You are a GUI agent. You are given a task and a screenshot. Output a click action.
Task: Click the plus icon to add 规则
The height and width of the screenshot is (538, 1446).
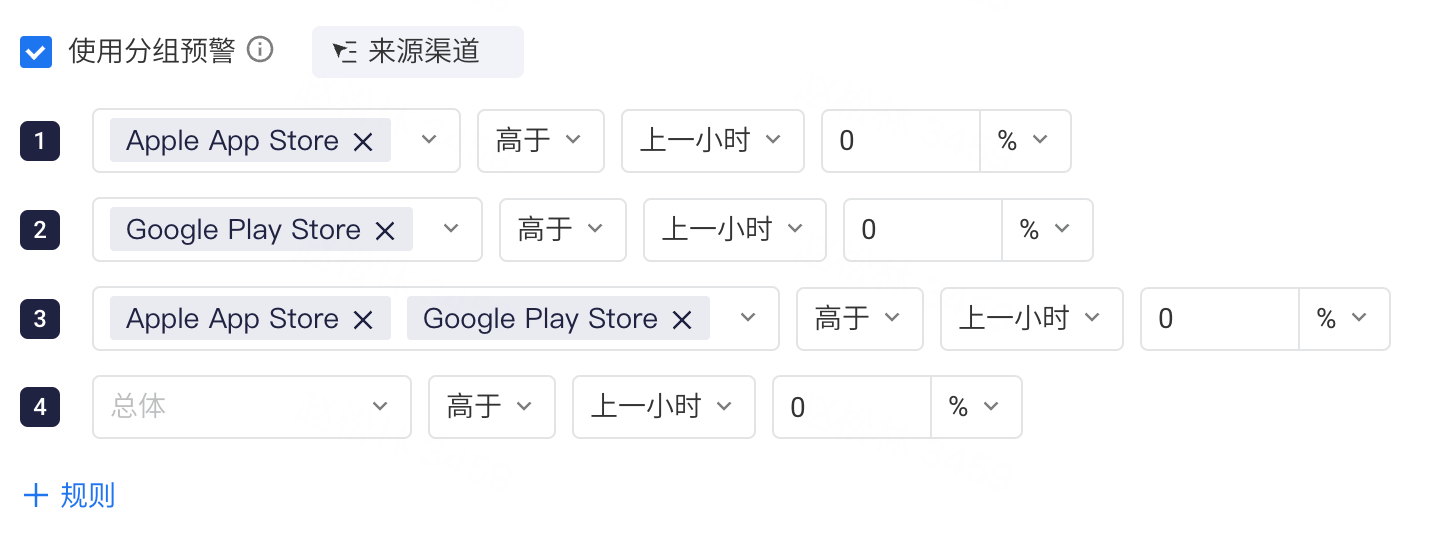(36, 495)
